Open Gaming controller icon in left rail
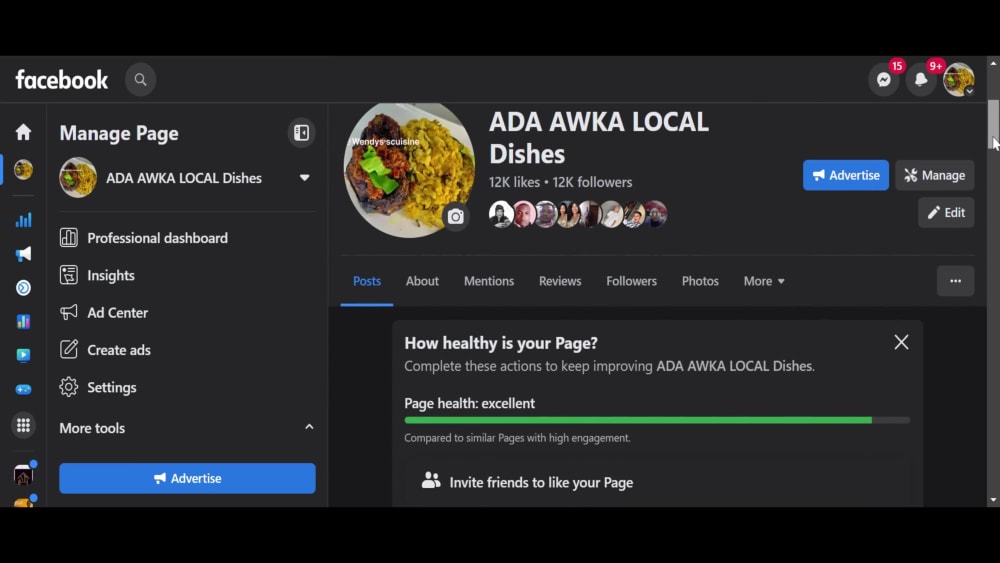1000x563 pixels. (x=24, y=389)
